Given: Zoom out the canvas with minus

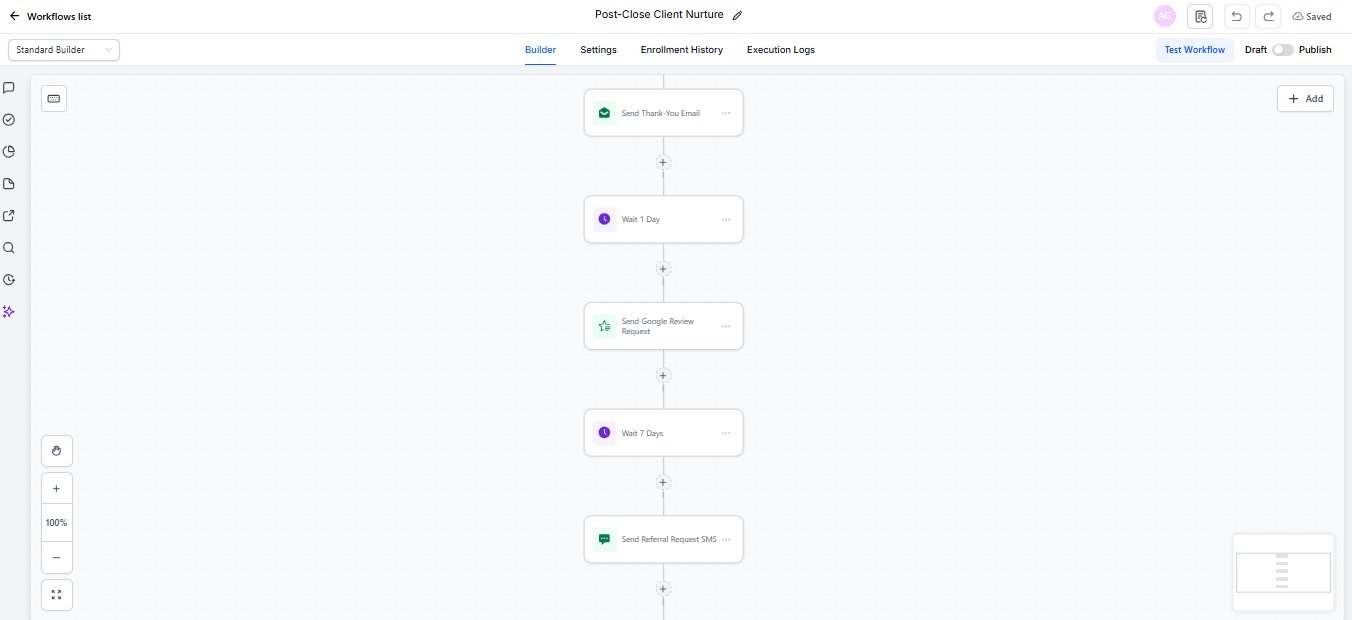Looking at the screenshot, I should [x=57, y=557].
